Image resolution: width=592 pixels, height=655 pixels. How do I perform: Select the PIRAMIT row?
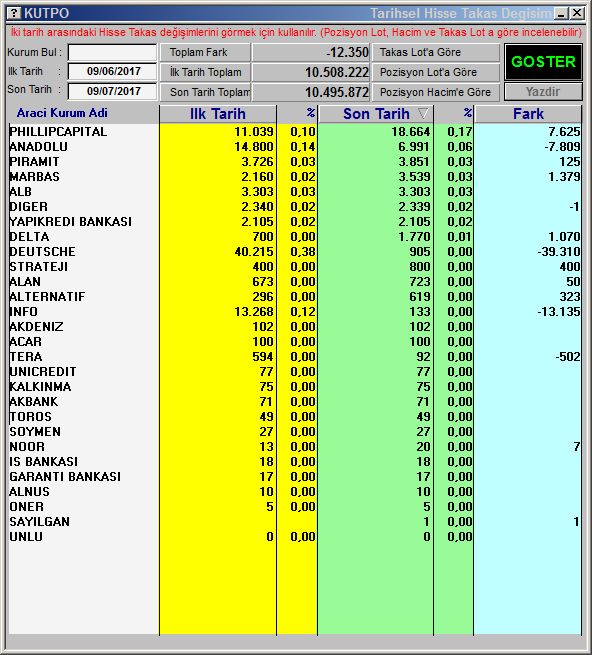click(295, 162)
